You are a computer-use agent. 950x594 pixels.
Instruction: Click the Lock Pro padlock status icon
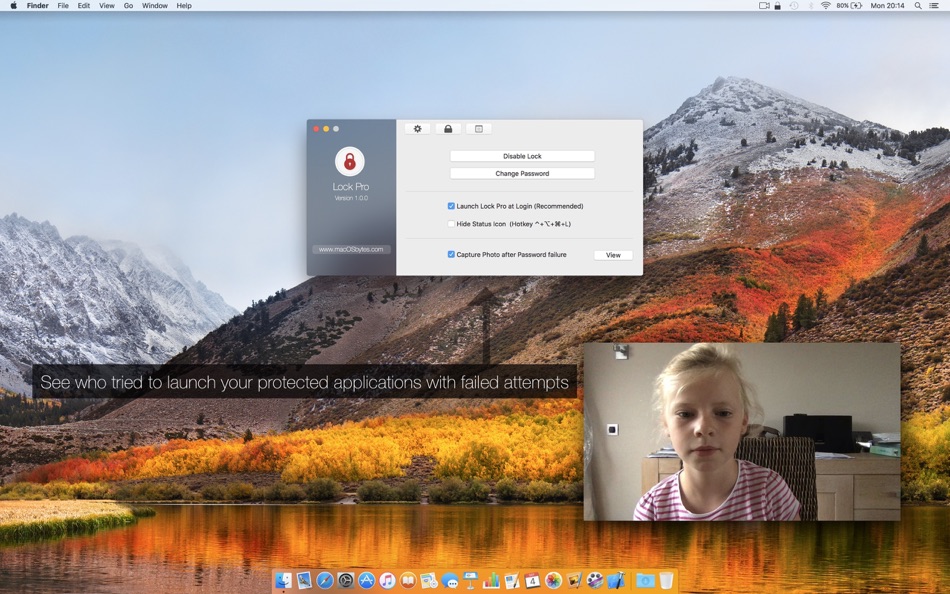pos(777,5)
